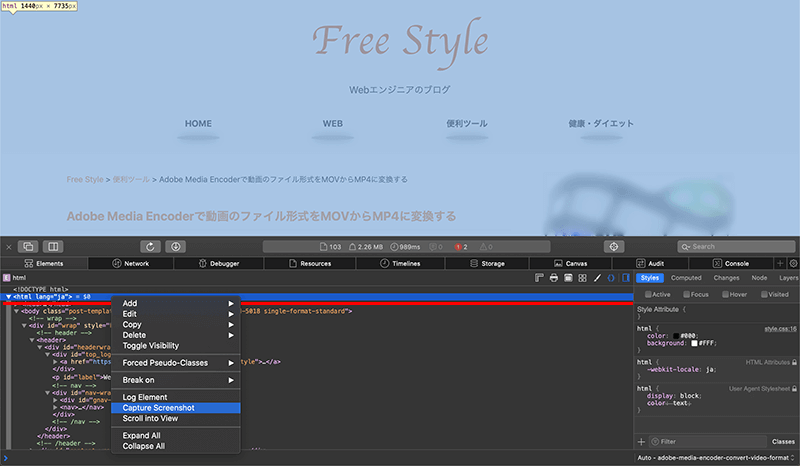Open the Changes sidebar tab
Screen dimensions: 800x466
point(726,278)
